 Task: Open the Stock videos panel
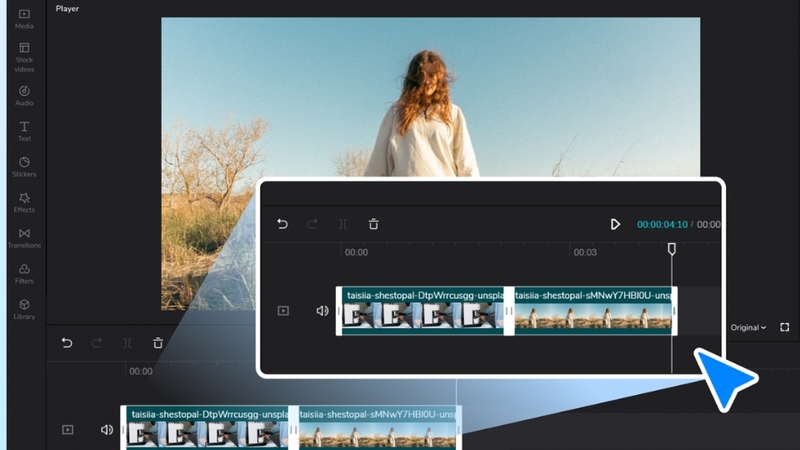[24, 57]
